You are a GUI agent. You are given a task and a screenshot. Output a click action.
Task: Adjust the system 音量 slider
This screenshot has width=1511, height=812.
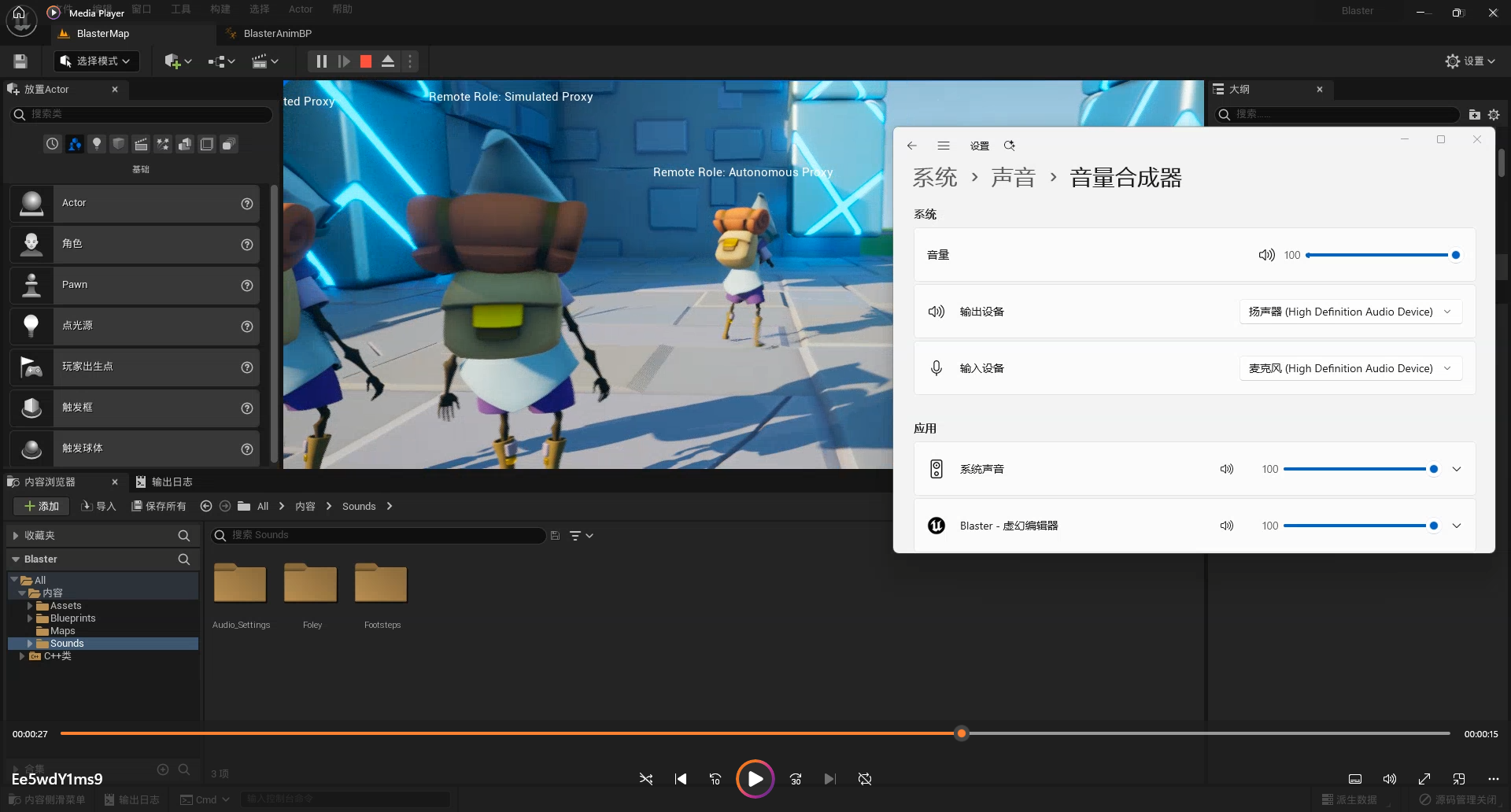1382,255
